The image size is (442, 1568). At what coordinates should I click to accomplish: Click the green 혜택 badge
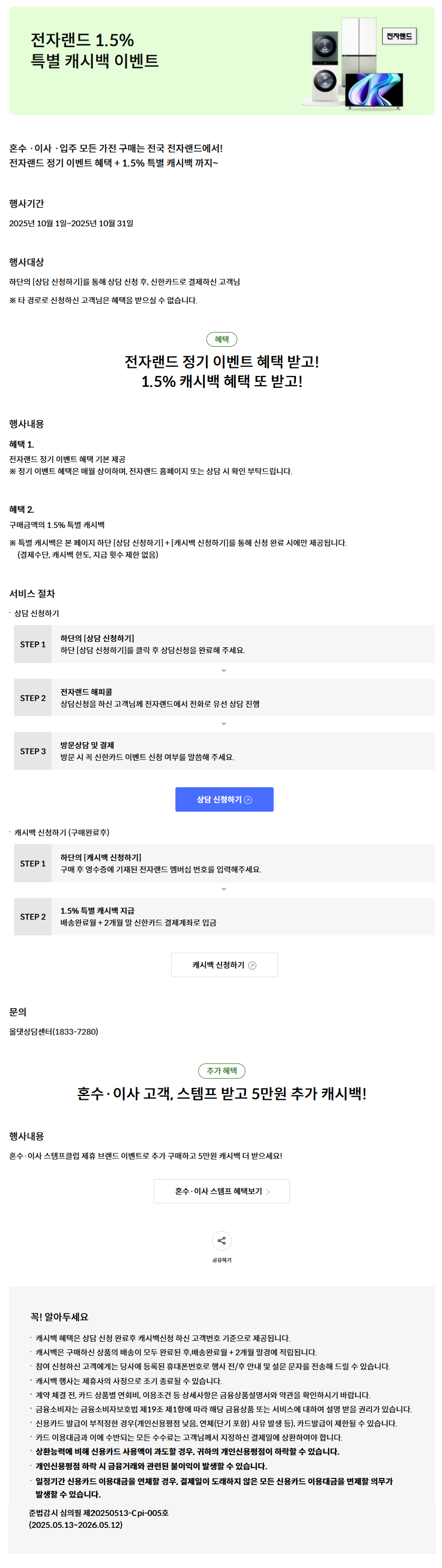point(222,340)
